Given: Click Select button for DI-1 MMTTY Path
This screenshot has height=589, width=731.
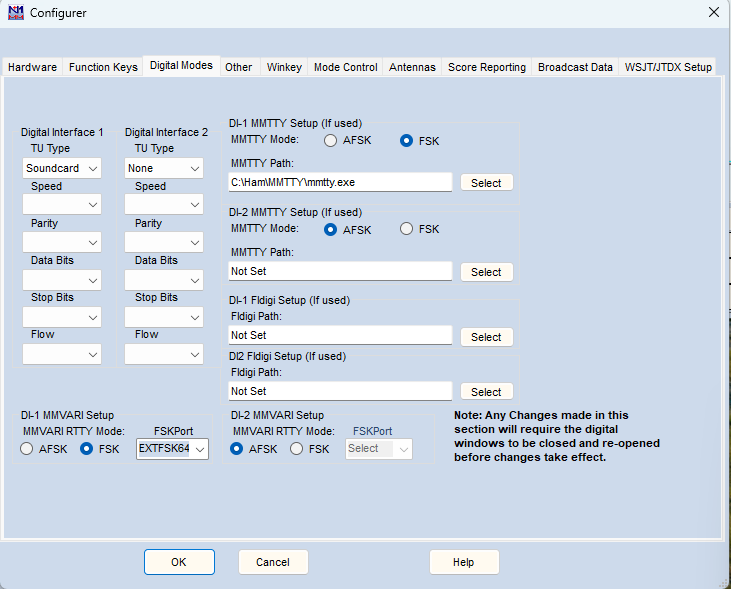Looking at the screenshot, I should pos(486,183).
